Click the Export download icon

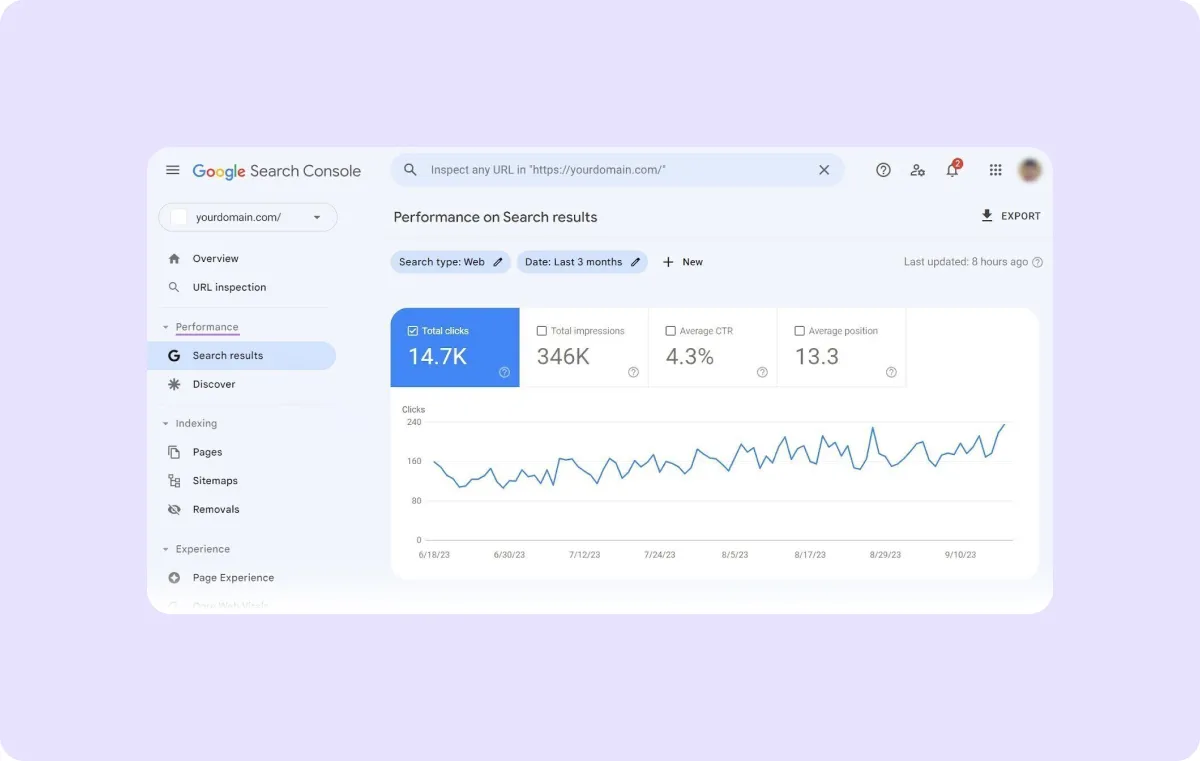tap(987, 216)
